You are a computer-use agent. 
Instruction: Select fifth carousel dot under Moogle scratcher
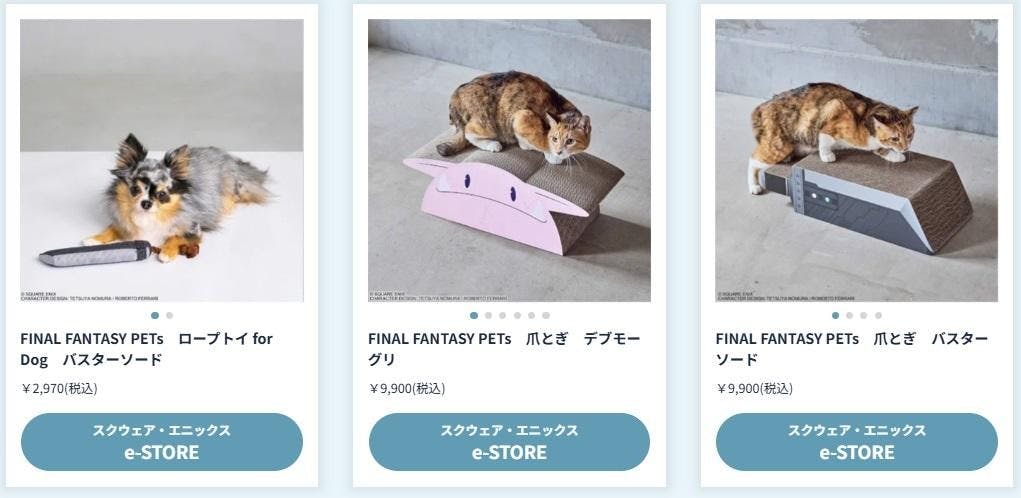(x=531, y=316)
